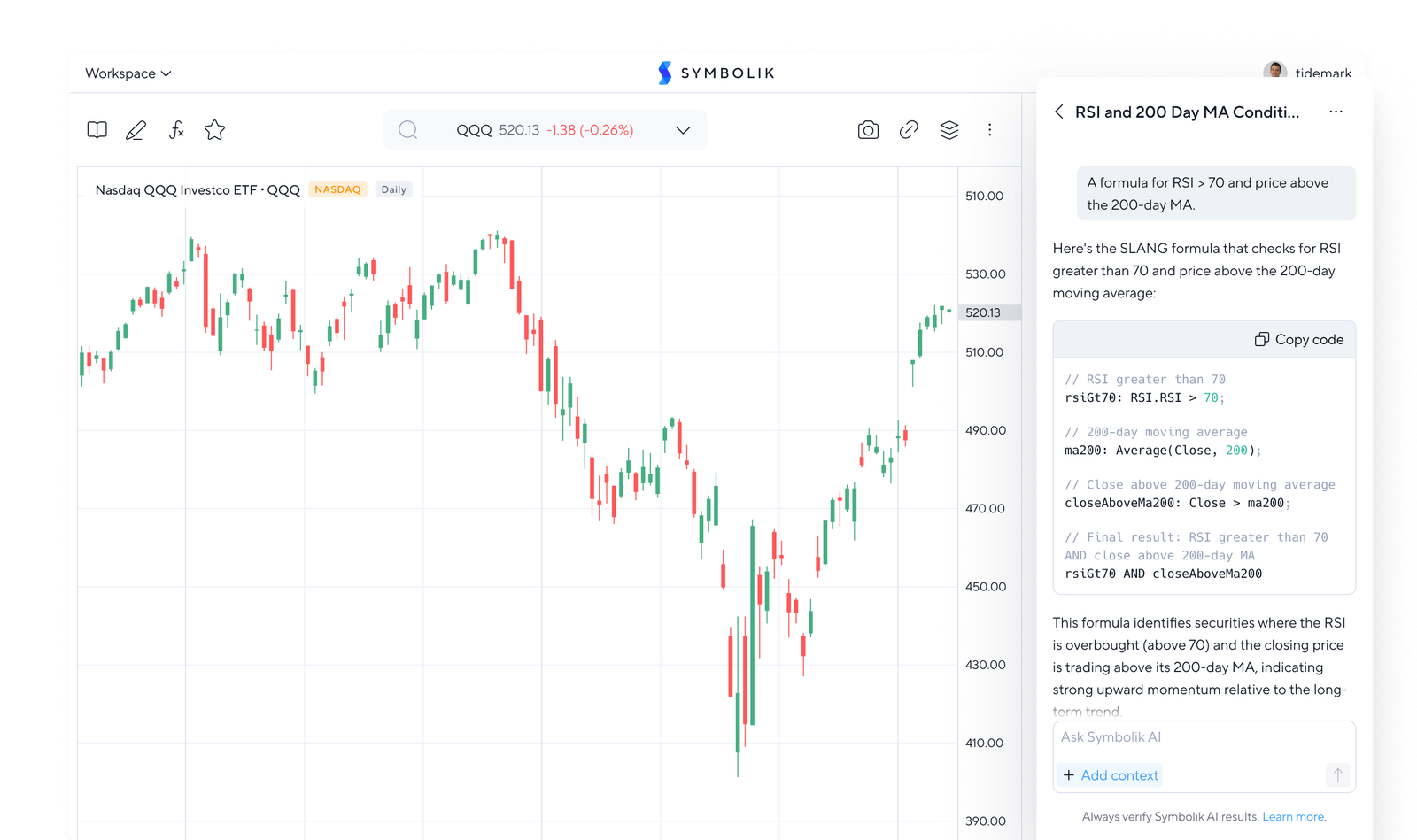The image size is (1417, 840).
Task: Expand the QQQ symbol dropdown chevron
Action: point(683,130)
